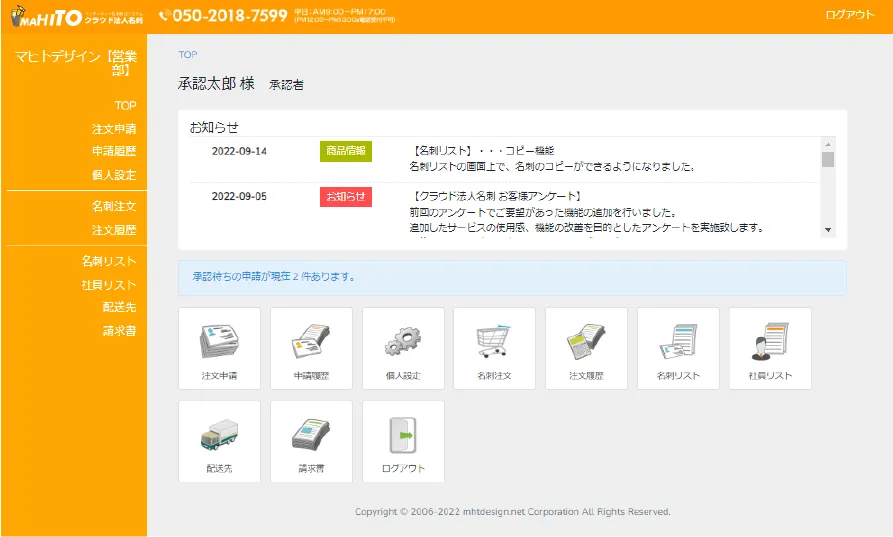Click the news list scrollbar thumb

coord(828,159)
